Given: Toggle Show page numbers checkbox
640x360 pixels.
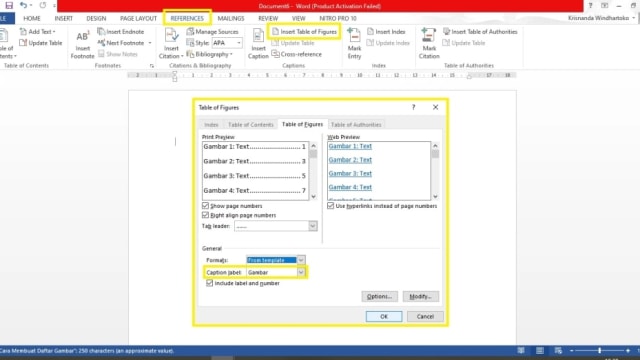Looking at the screenshot, I should 205,206.
